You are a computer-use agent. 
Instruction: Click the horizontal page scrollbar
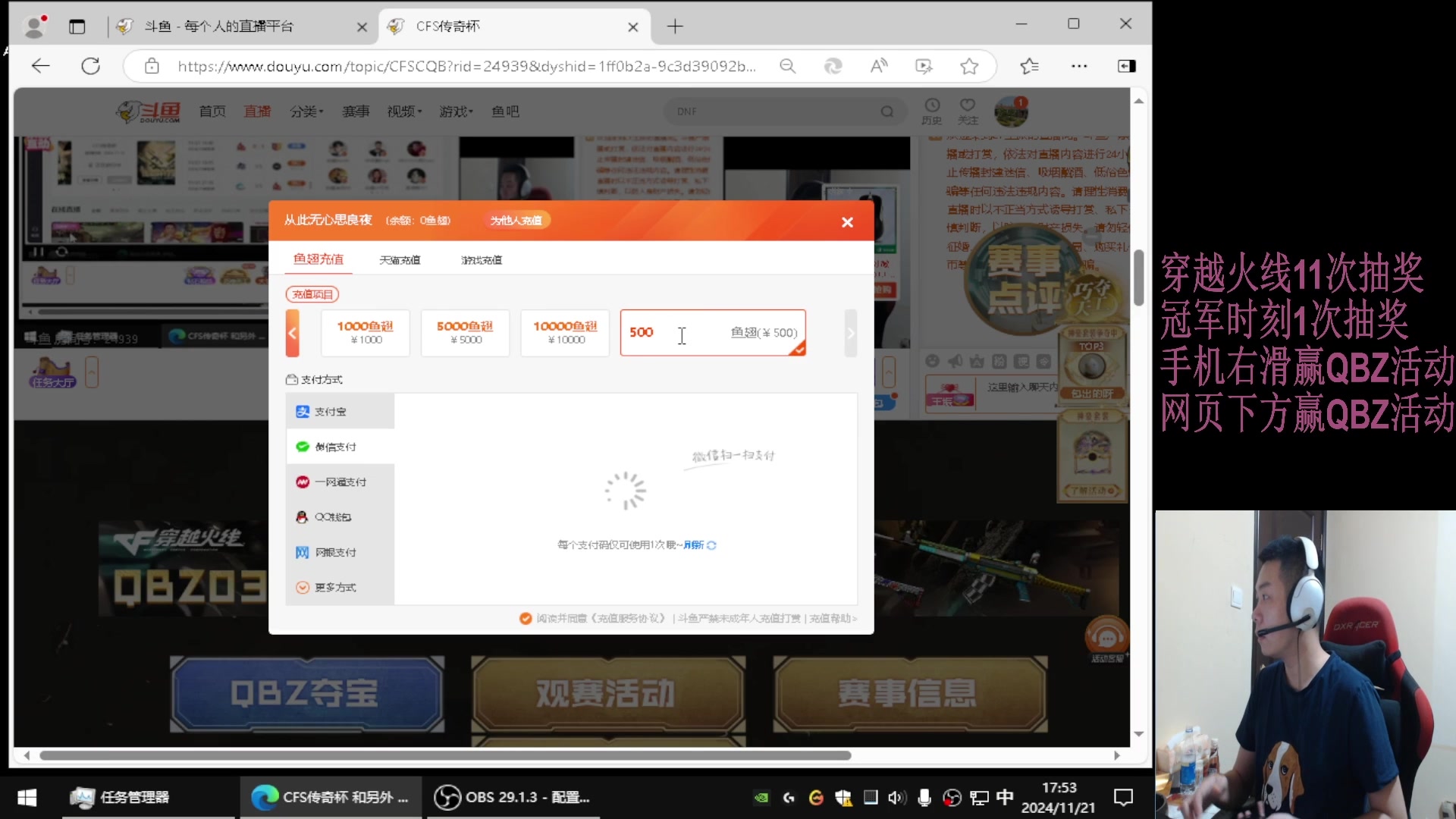[445, 755]
